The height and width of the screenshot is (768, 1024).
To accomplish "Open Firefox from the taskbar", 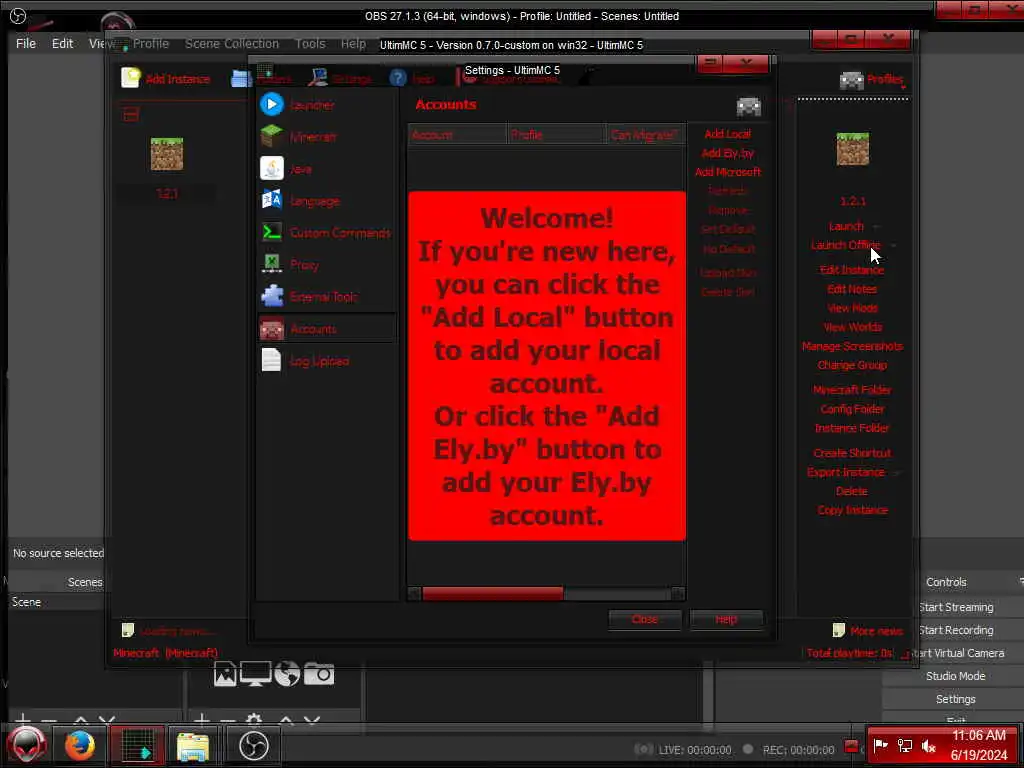I will (x=79, y=746).
